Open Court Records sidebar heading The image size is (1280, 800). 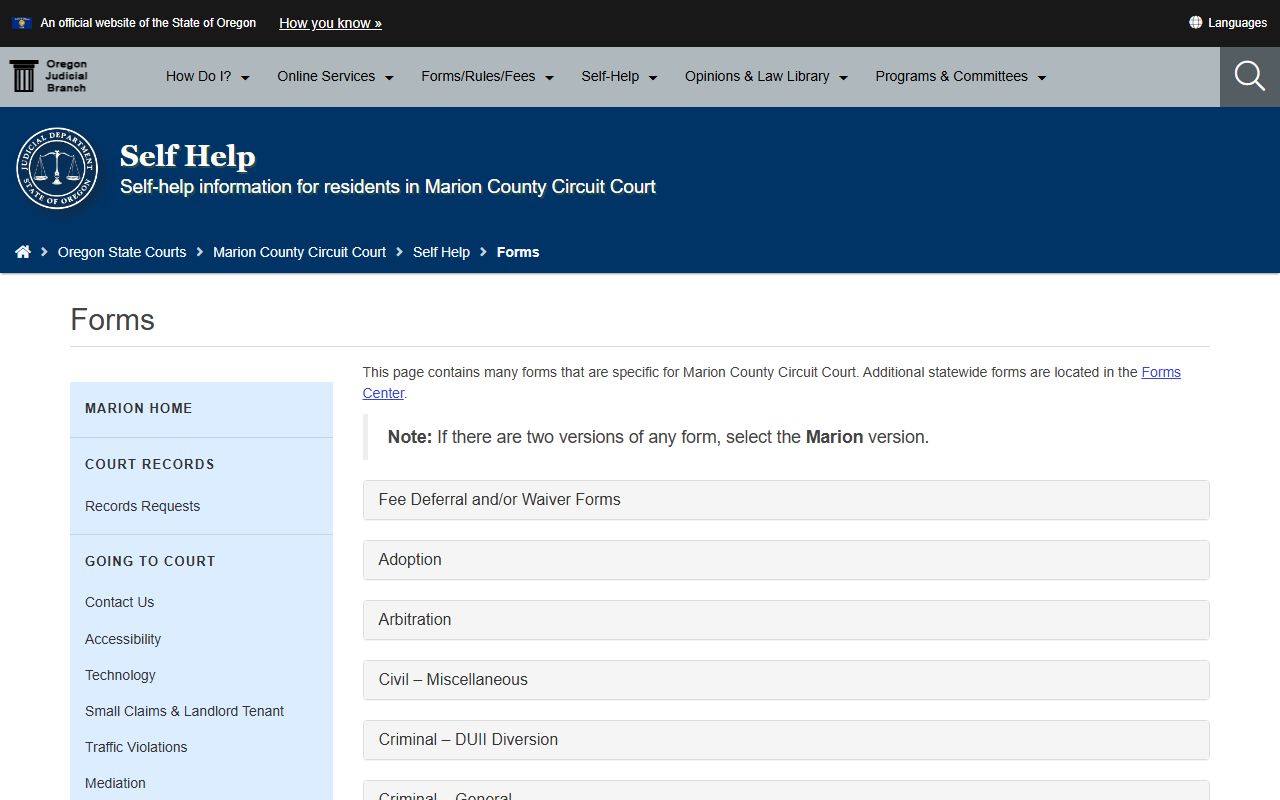tap(150, 464)
